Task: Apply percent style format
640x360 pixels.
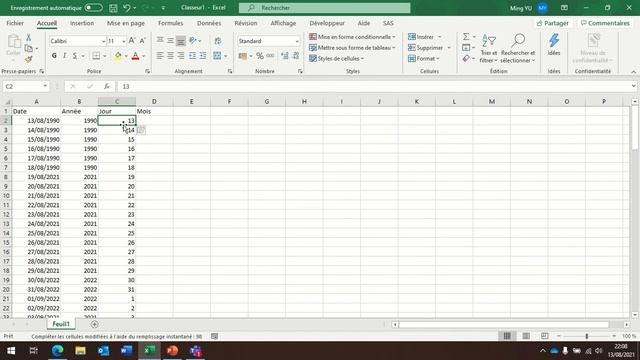Action: coord(260,56)
